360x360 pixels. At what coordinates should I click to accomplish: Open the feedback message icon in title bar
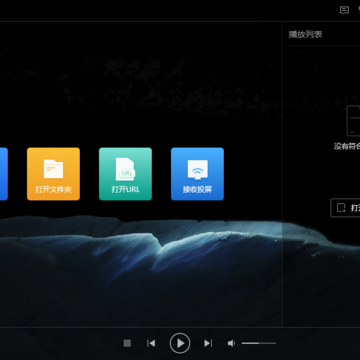pos(344,10)
